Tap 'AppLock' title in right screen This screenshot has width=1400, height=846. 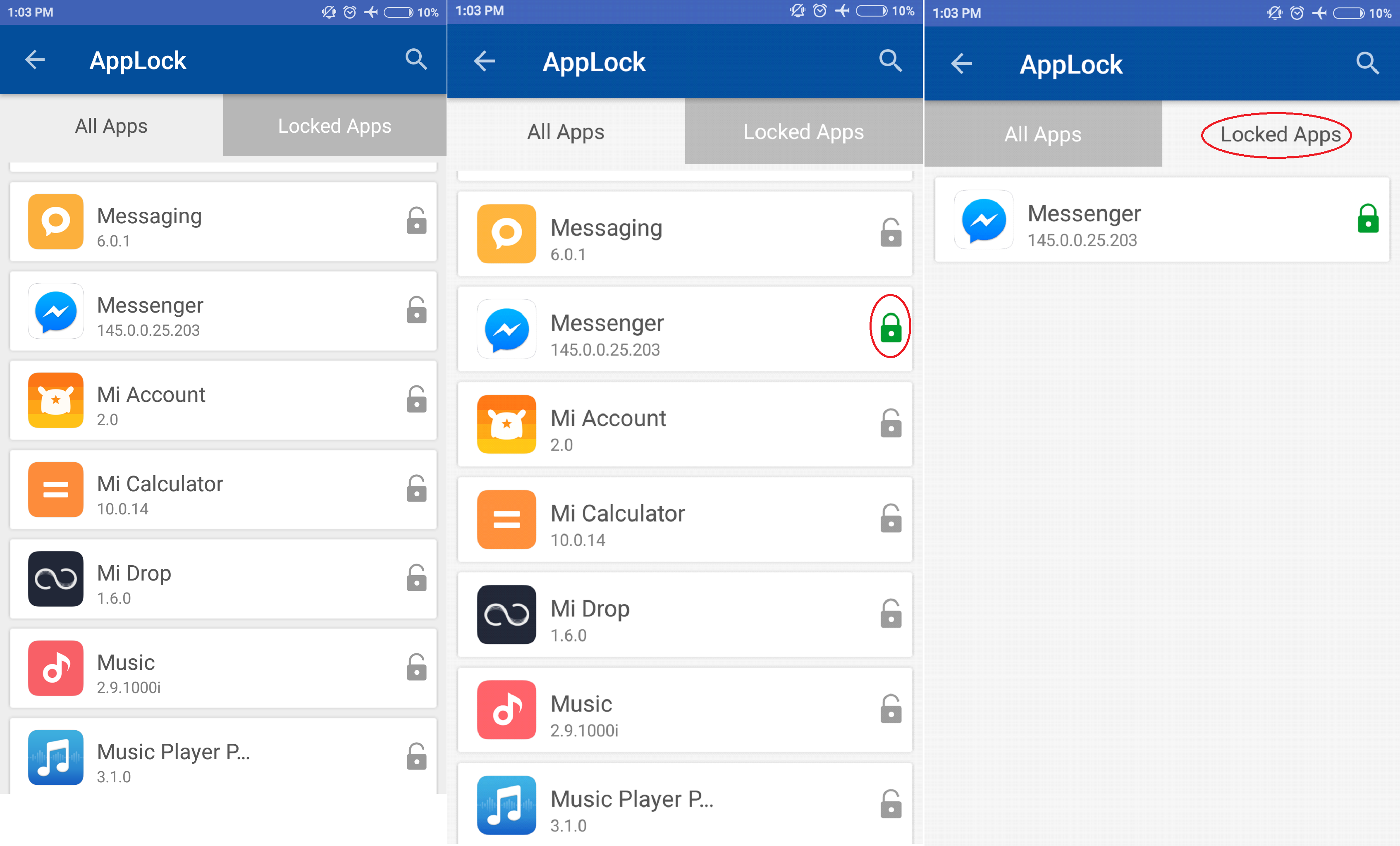pos(1071,65)
